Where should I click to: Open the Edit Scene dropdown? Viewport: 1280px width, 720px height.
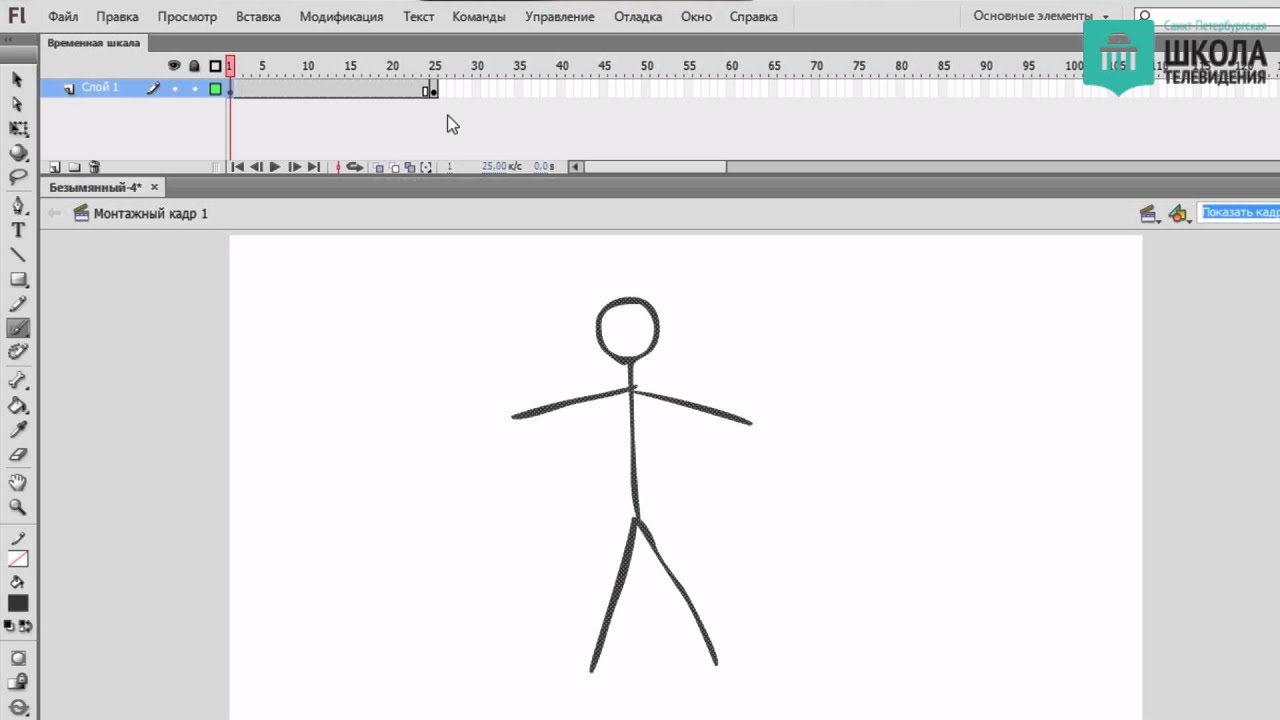point(1149,214)
